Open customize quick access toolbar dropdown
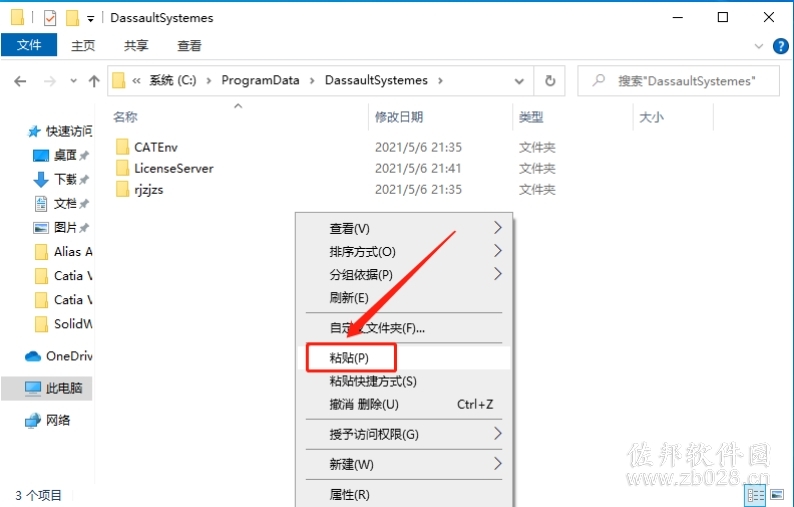Viewport: 794px width, 507px height. point(90,19)
